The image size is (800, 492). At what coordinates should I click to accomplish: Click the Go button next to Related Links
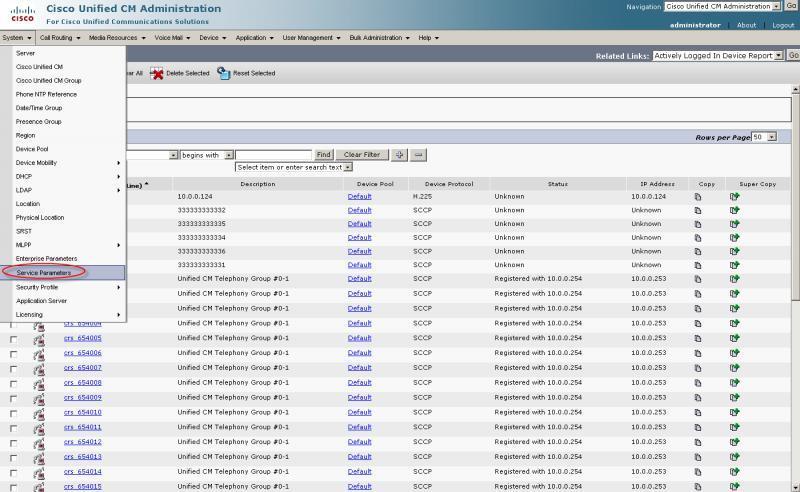point(793,55)
